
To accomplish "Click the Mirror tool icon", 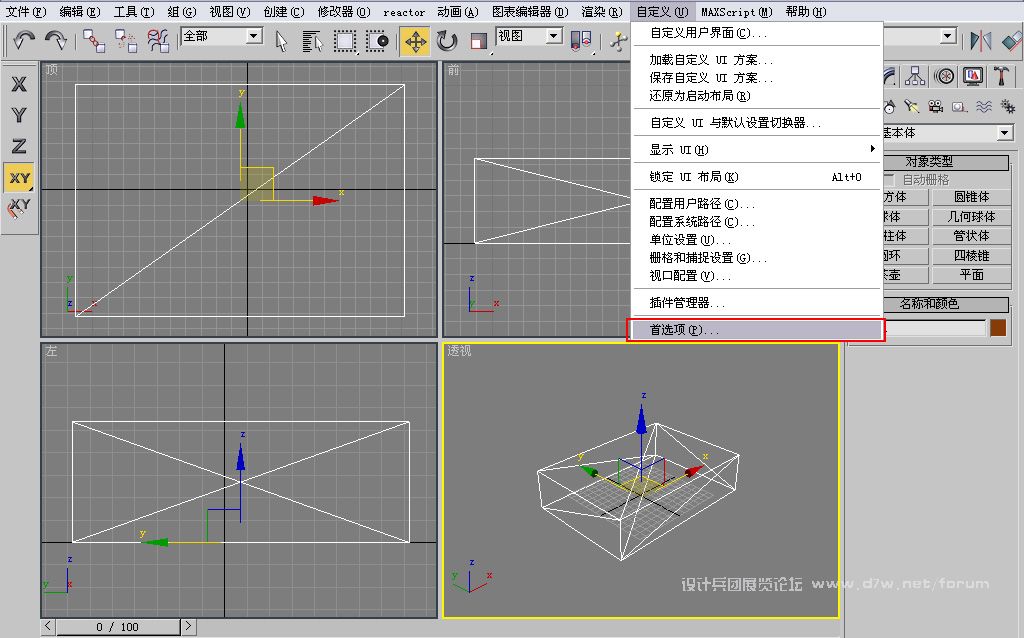I will pyautogui.click(x=980, y=40).
